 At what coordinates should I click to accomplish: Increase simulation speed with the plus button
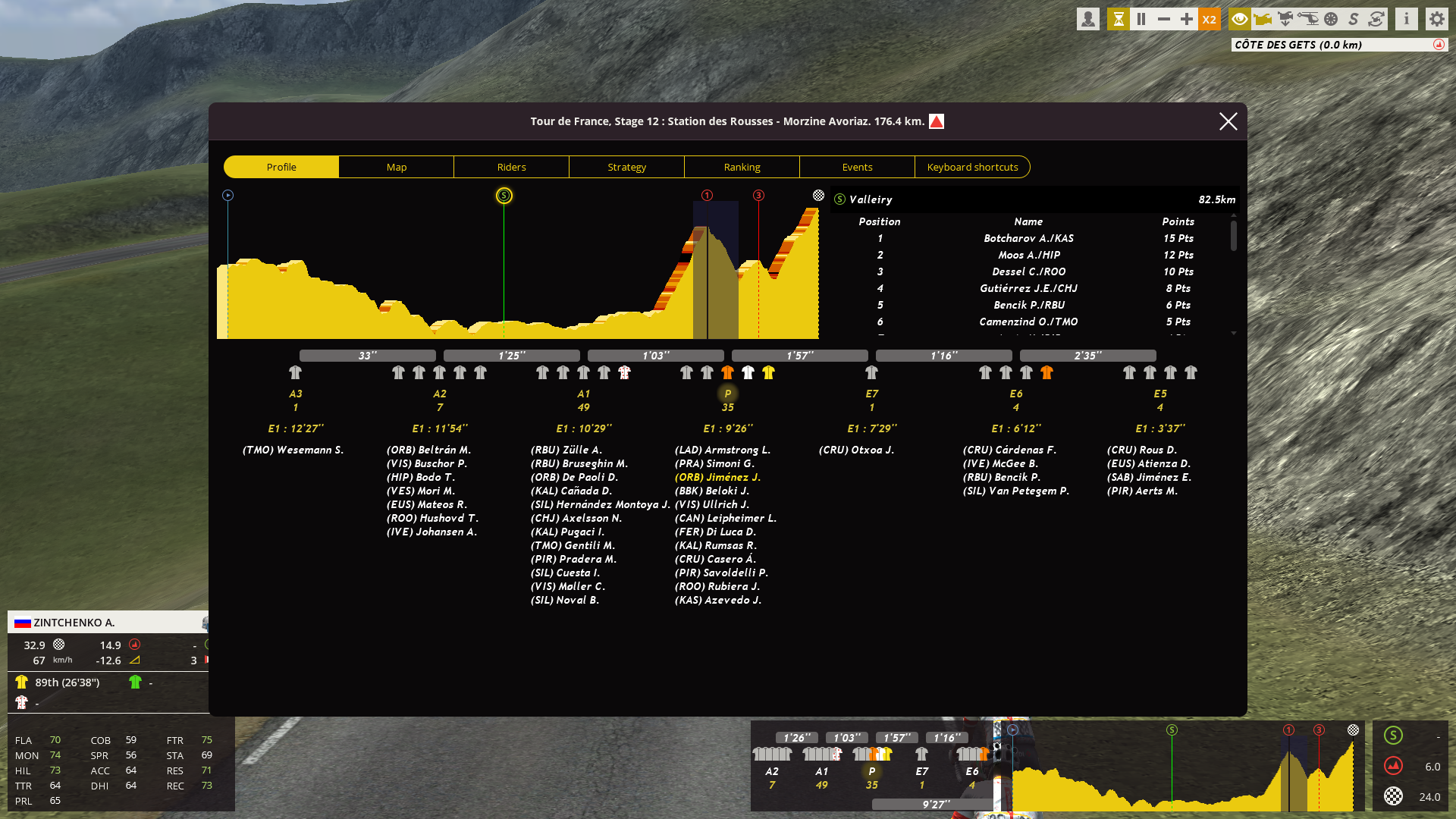click(x=1187, y=19)
